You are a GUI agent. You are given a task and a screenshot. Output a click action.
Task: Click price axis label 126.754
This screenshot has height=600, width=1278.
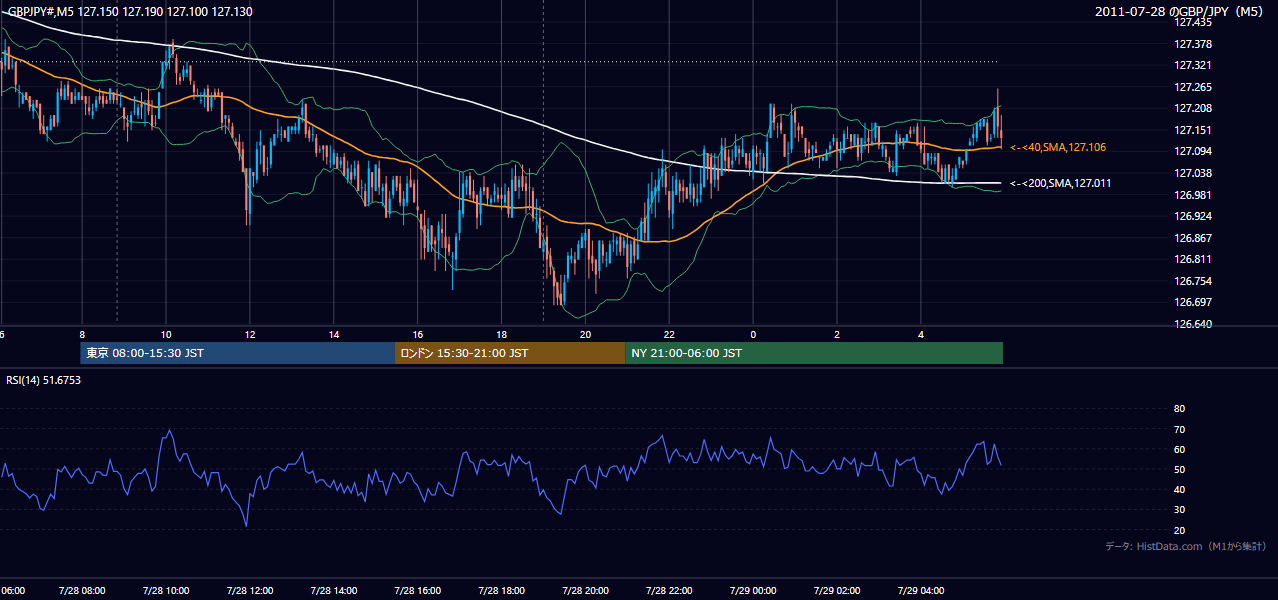pyautogui.click(x=1192, y=281)
